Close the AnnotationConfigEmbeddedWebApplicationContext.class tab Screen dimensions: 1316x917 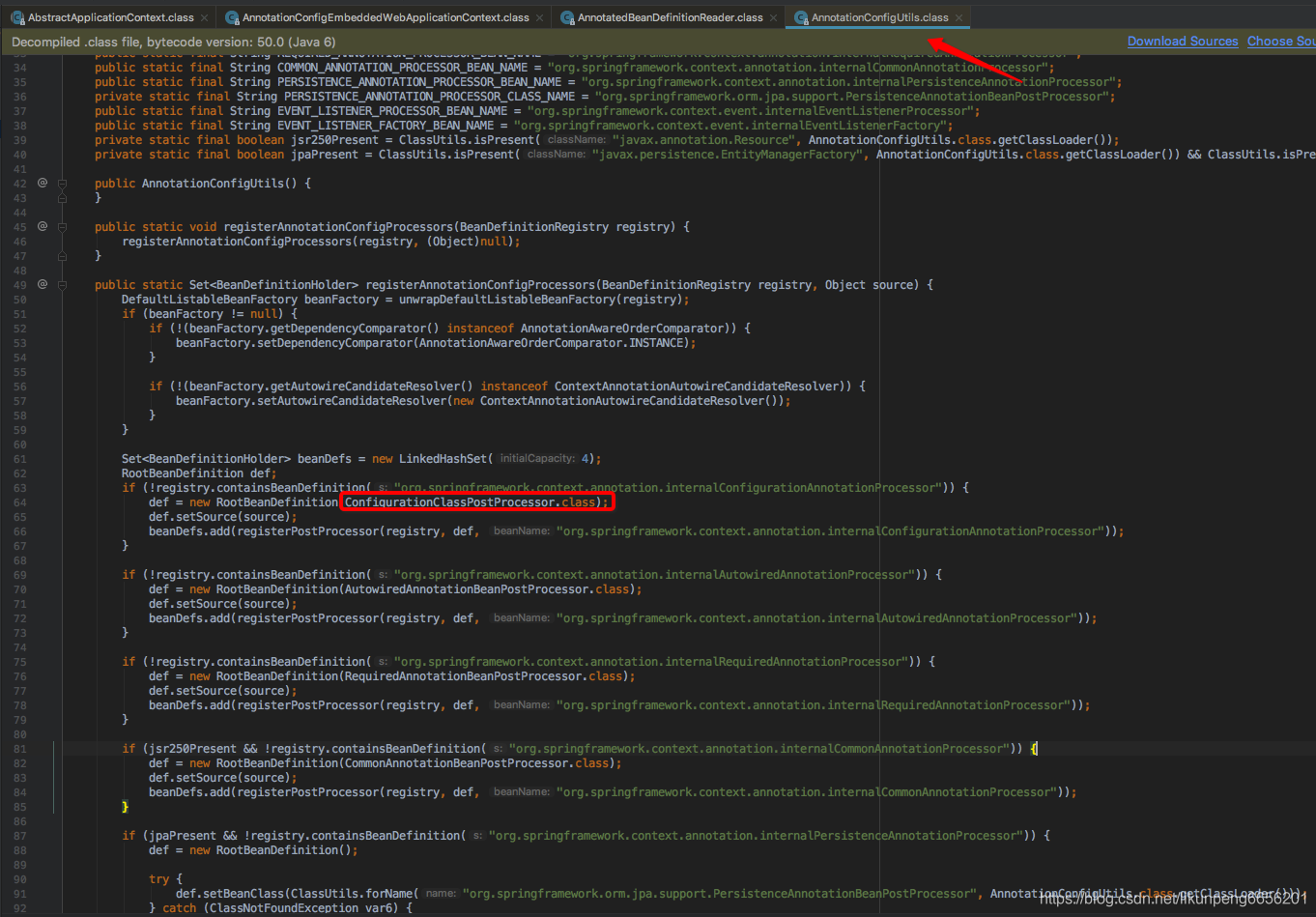click(538, 17)
